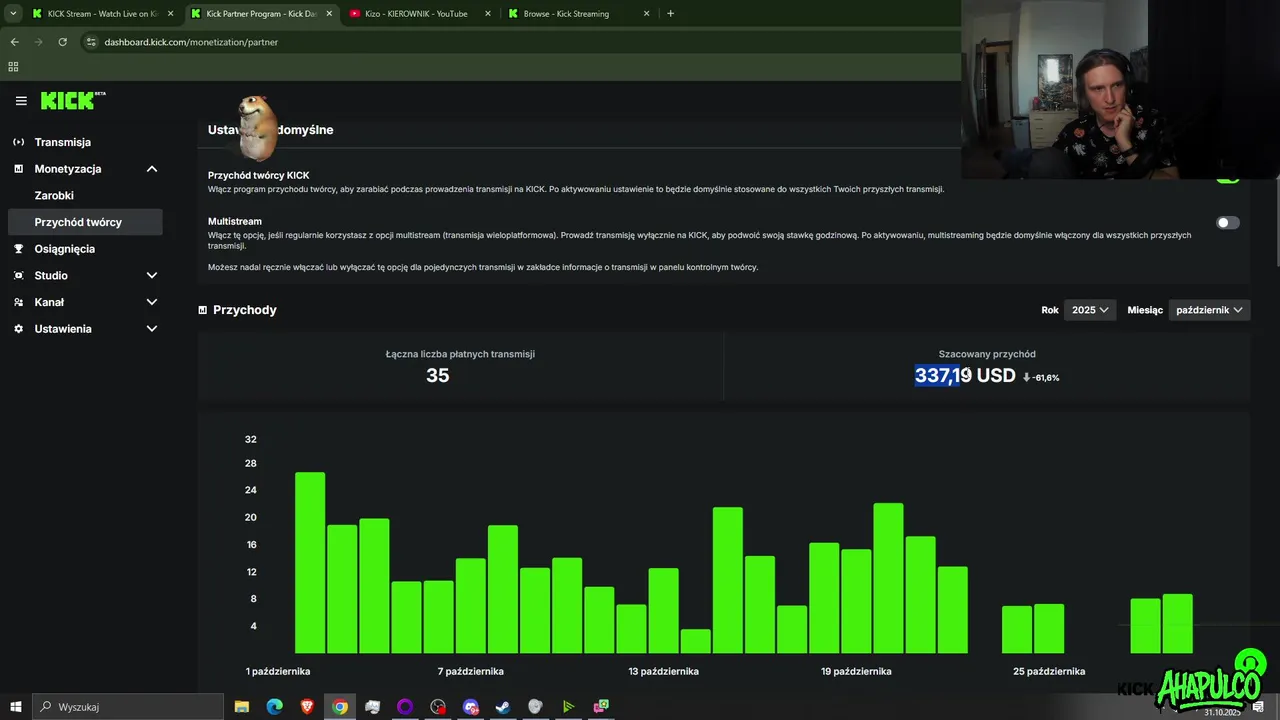Close the Kizo - KIEROWNIK YouTube tab
1280x720 pixels.
click(488, 14)
